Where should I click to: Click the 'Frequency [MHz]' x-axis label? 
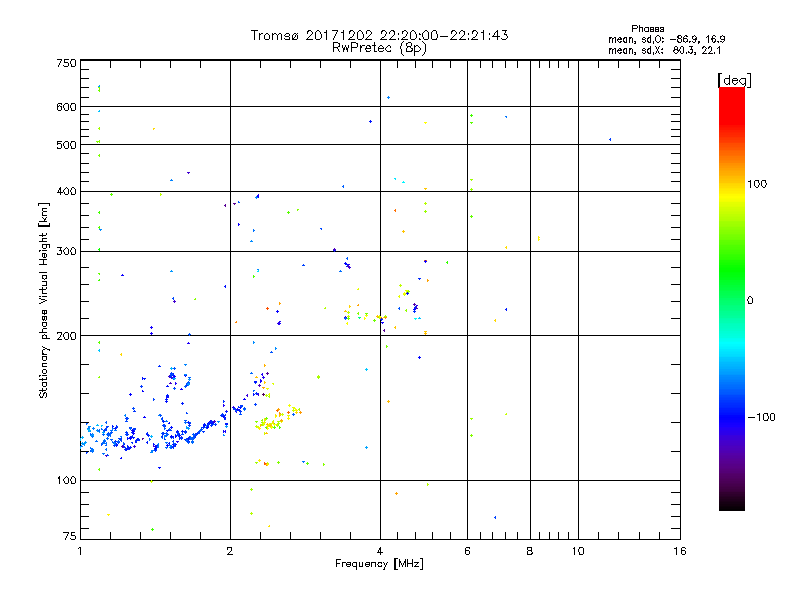379,564
